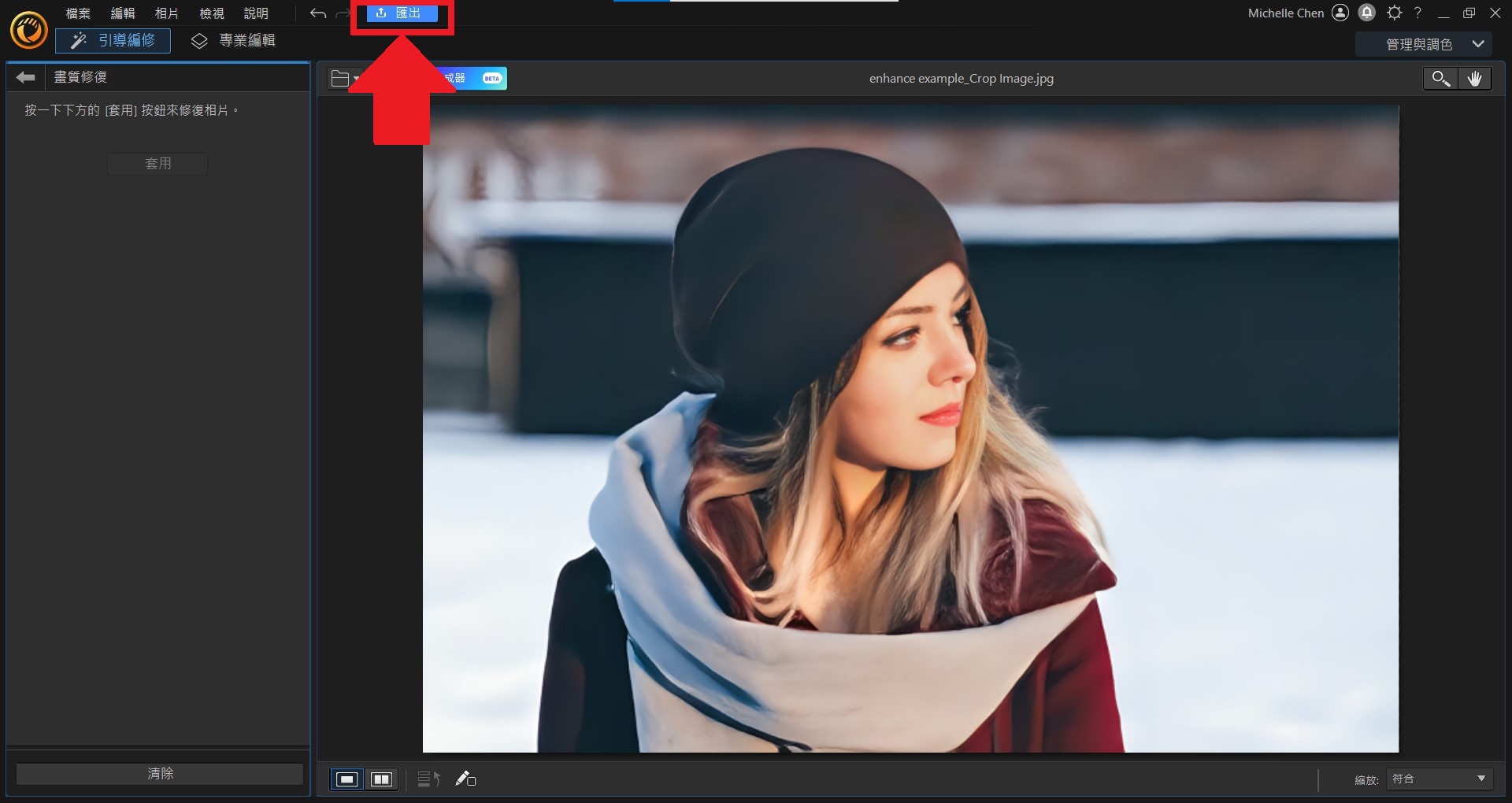Click the BETA generator button
Screen dimensions: 1512x803
(473, 78)
